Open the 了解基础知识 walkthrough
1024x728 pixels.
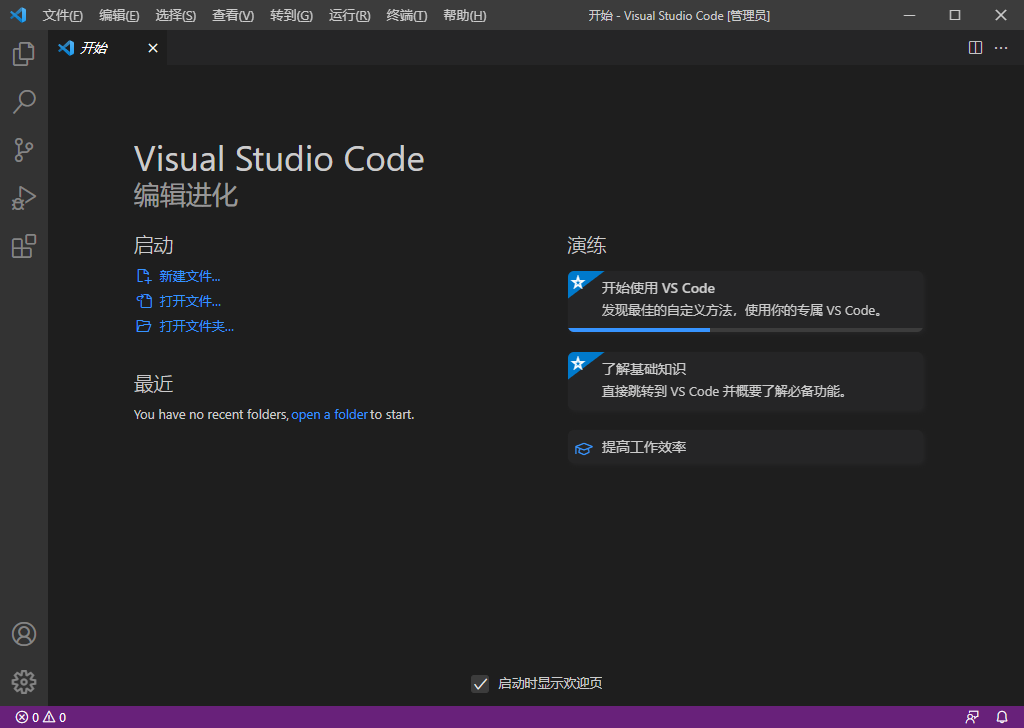745,381
